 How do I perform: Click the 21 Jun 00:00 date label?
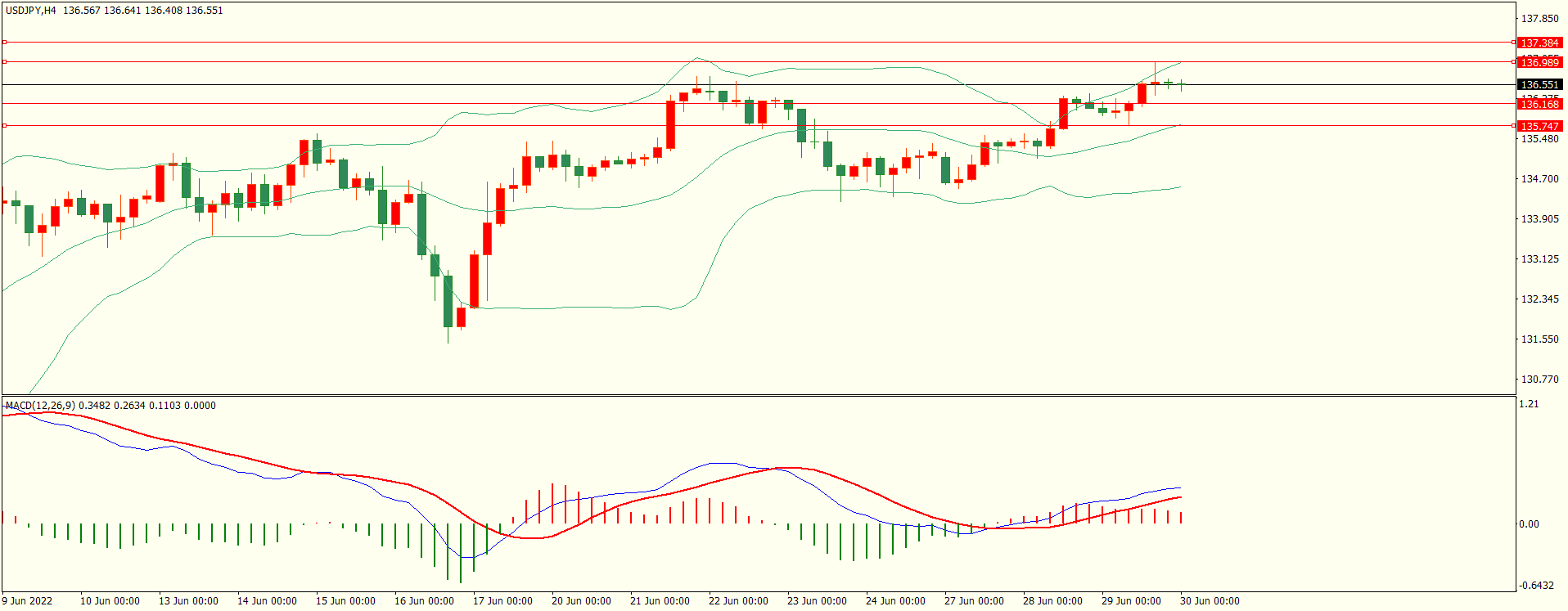point(660,601)
